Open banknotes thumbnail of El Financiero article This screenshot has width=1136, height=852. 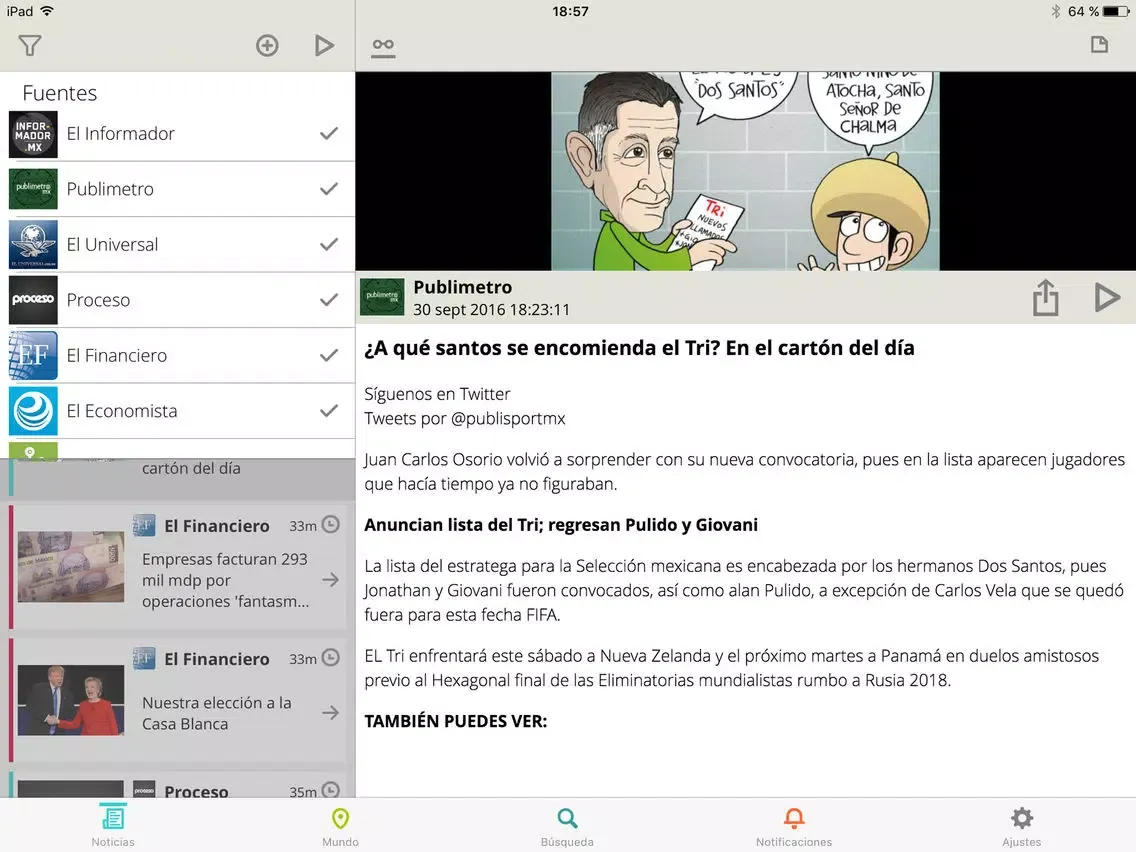coord(71,567)
